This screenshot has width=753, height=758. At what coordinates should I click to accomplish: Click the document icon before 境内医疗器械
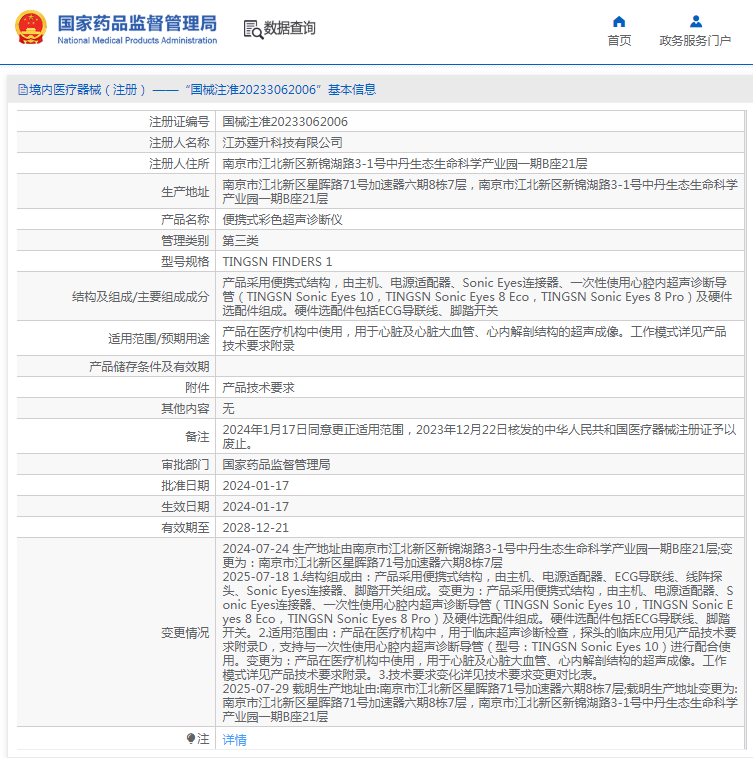pos(23,89)
